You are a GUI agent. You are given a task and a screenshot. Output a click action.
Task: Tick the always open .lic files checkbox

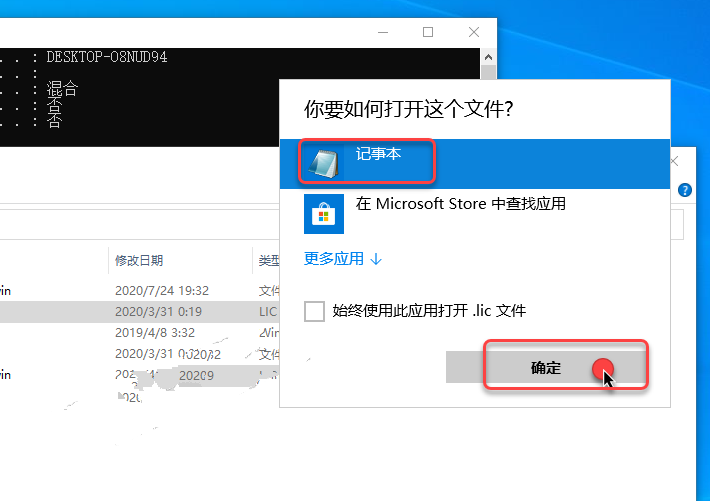[x=314, y=311]
